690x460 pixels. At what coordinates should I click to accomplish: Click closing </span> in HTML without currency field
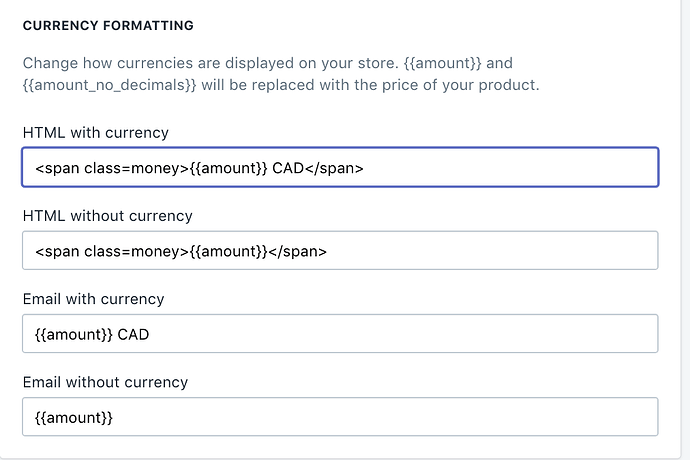click(297, 251)
